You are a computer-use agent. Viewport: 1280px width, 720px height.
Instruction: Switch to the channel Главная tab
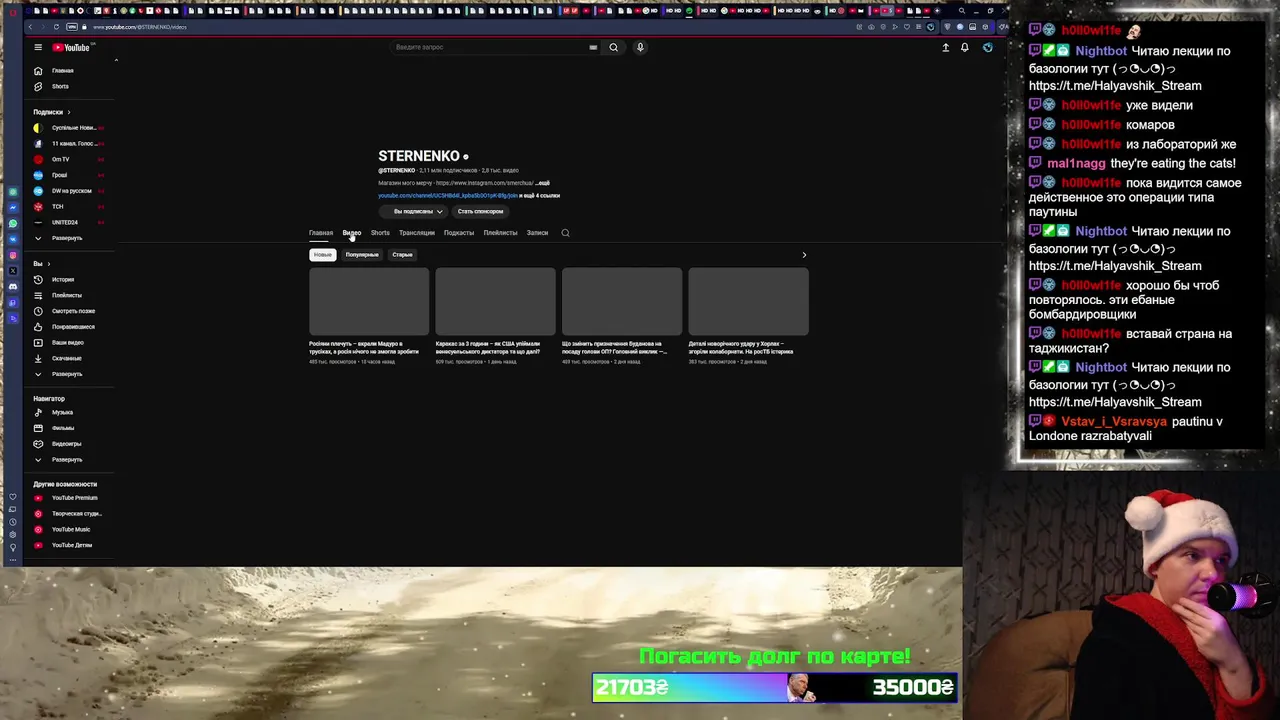[320, 233]
